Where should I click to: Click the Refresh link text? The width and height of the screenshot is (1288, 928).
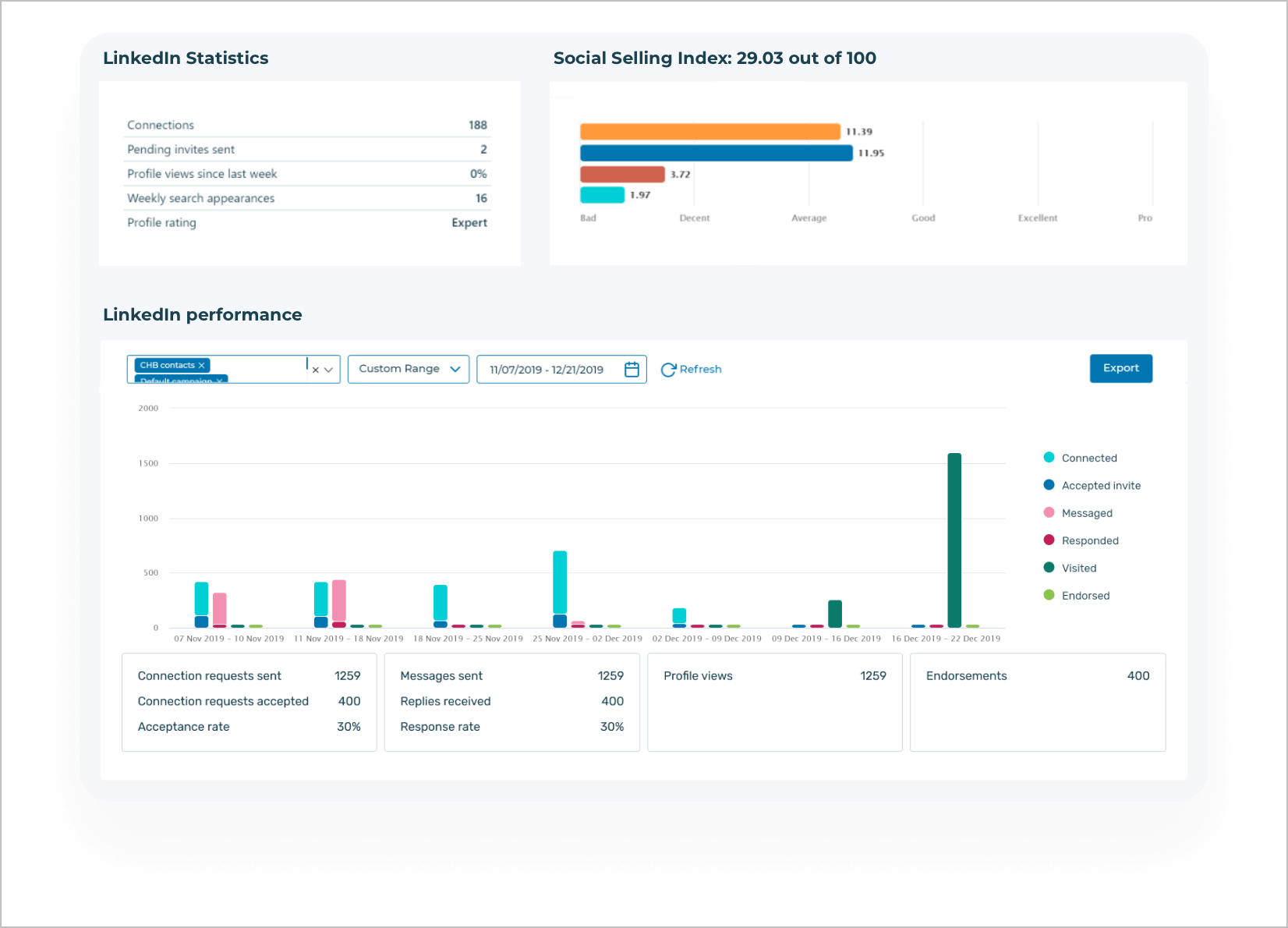point(700,370)
